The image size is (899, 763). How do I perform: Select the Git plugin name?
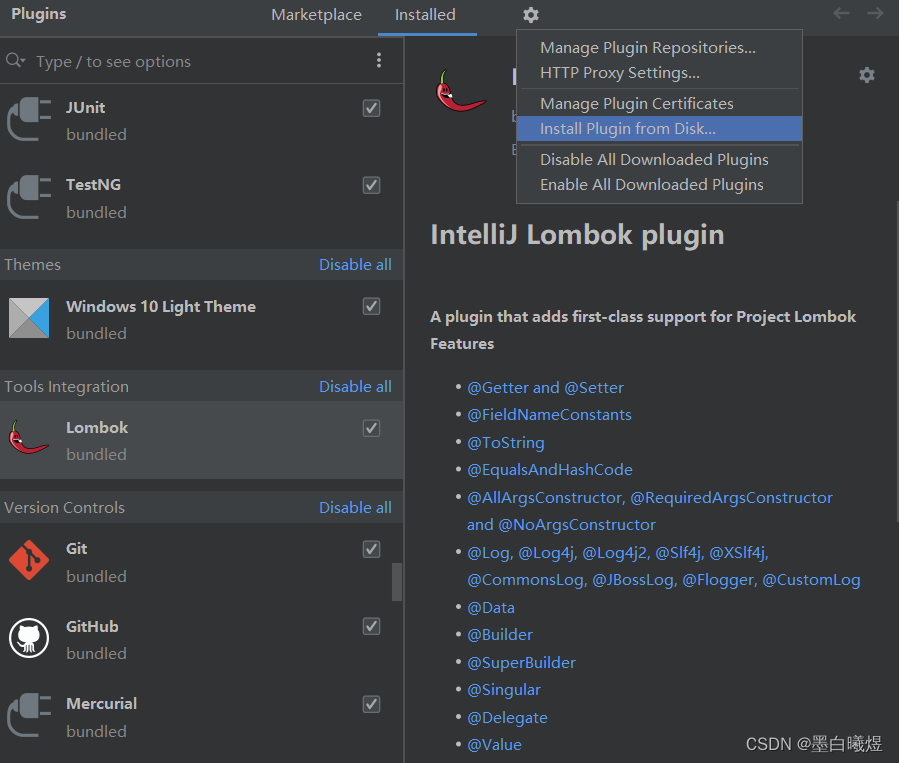[x=76, y=549]
